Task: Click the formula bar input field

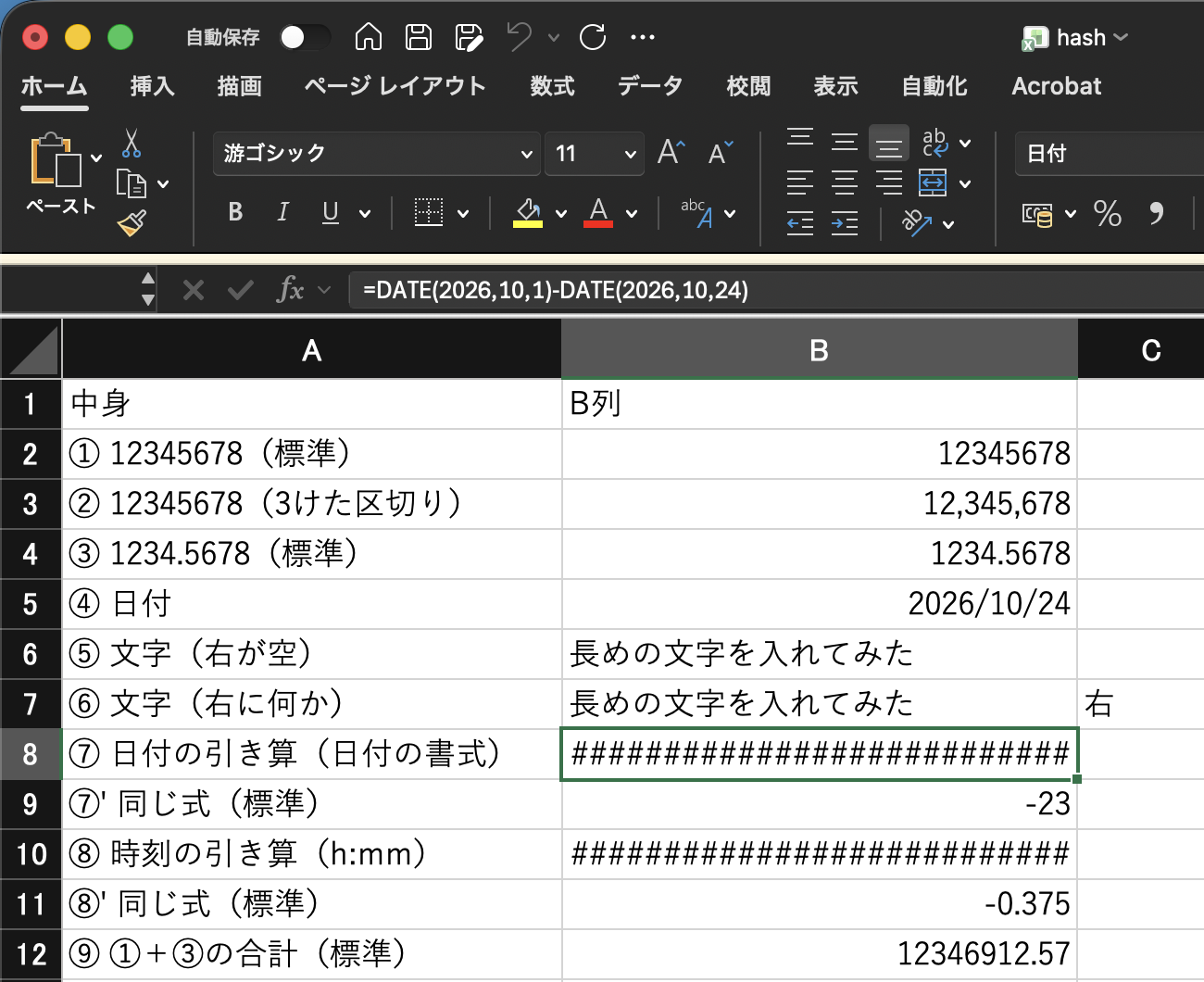Action: [776, 291]
